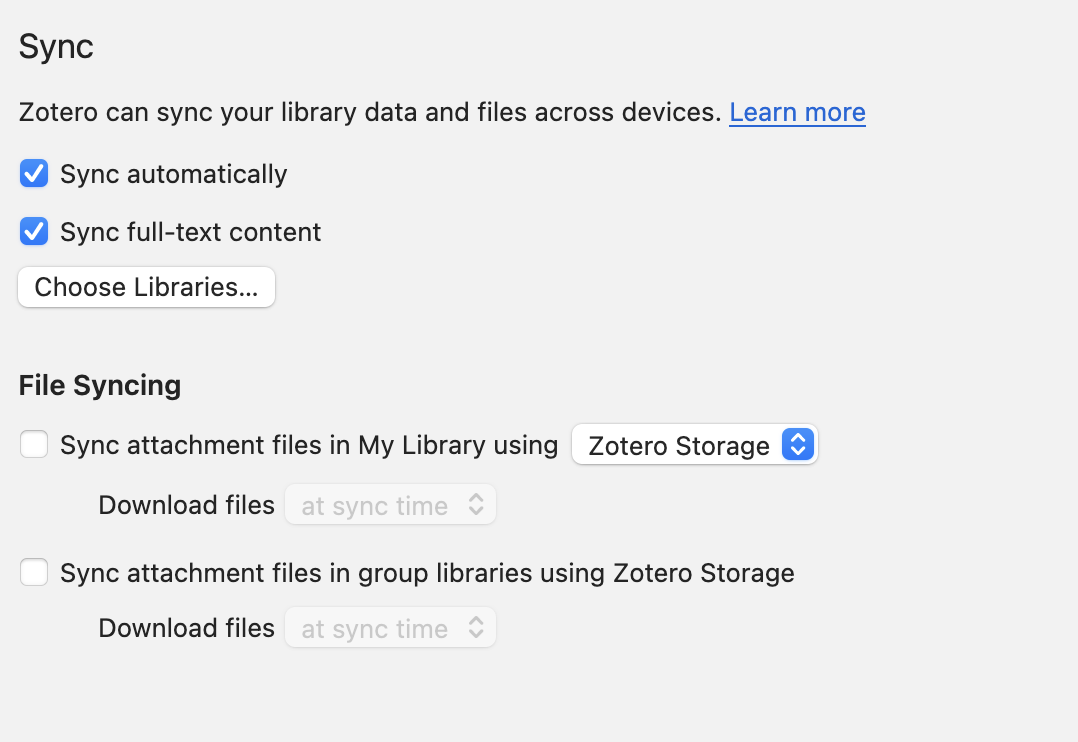Open the group libraries Download files dropdown
Screen dimensions: 1078x742
click(390, 627)
